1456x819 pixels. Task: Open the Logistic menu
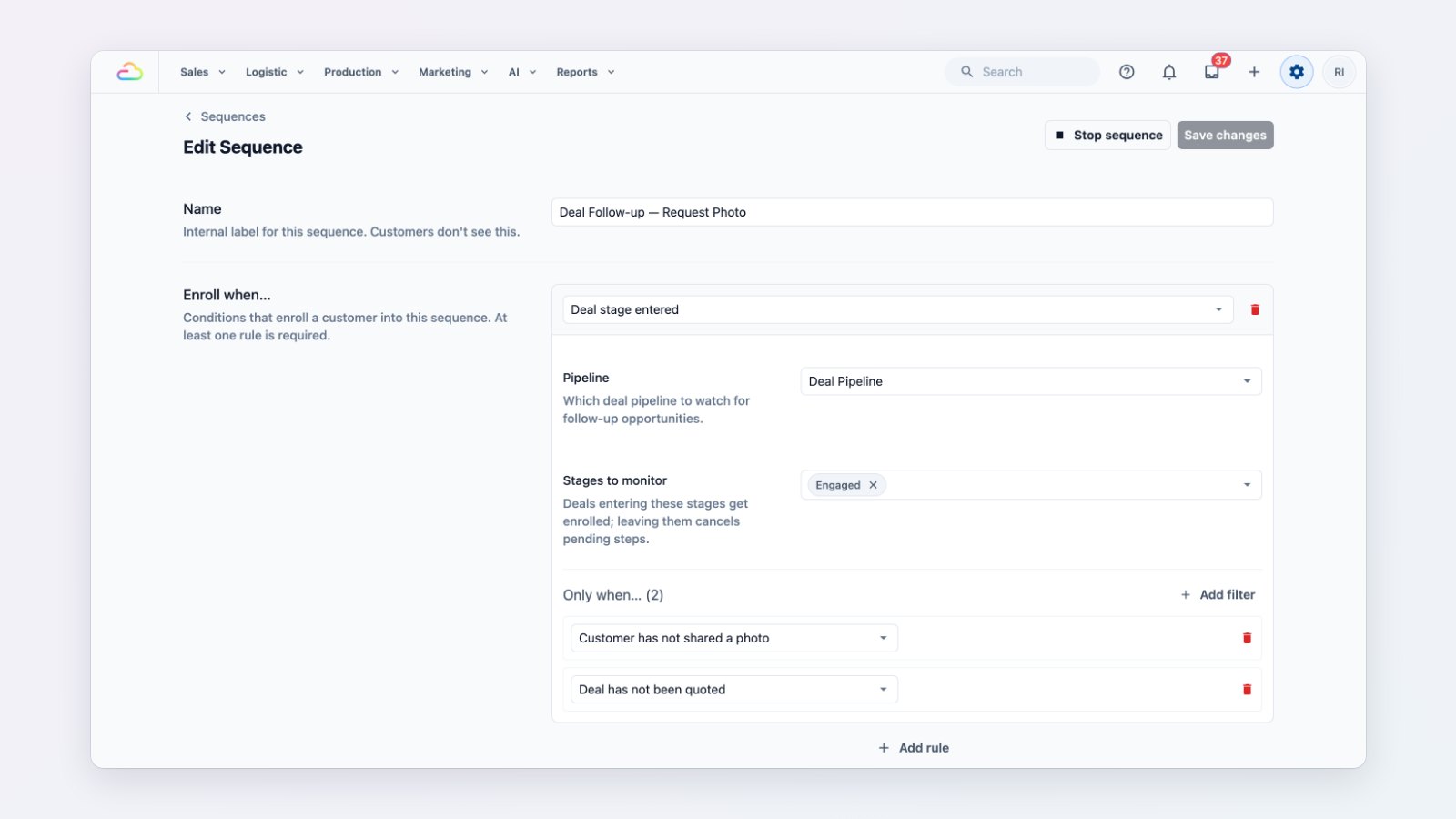(x=275, y=72)
